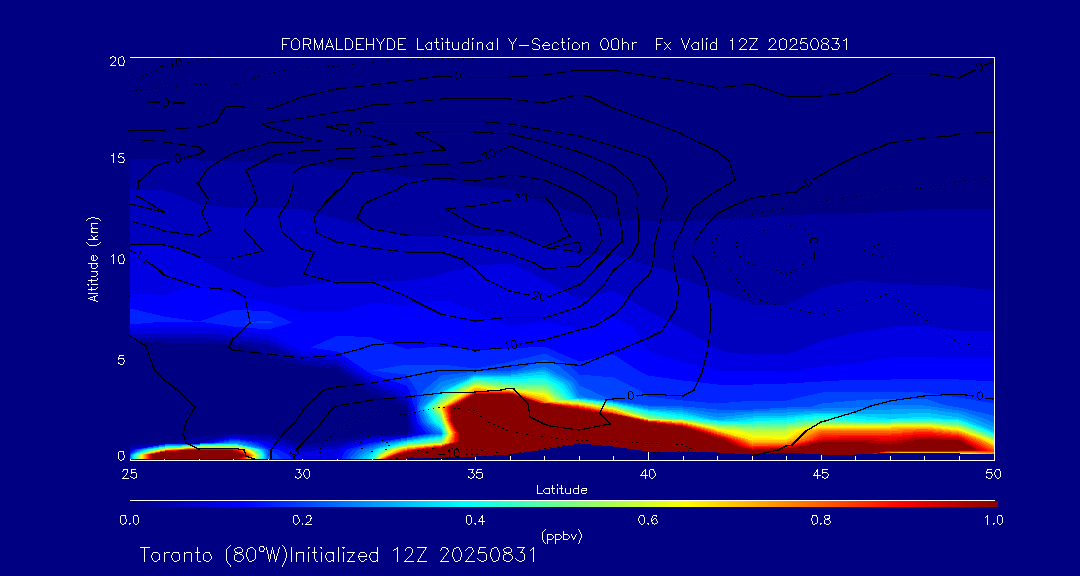Click the colorbar value label 0.8
1080x576 pixels.
(x=821, y=521)
